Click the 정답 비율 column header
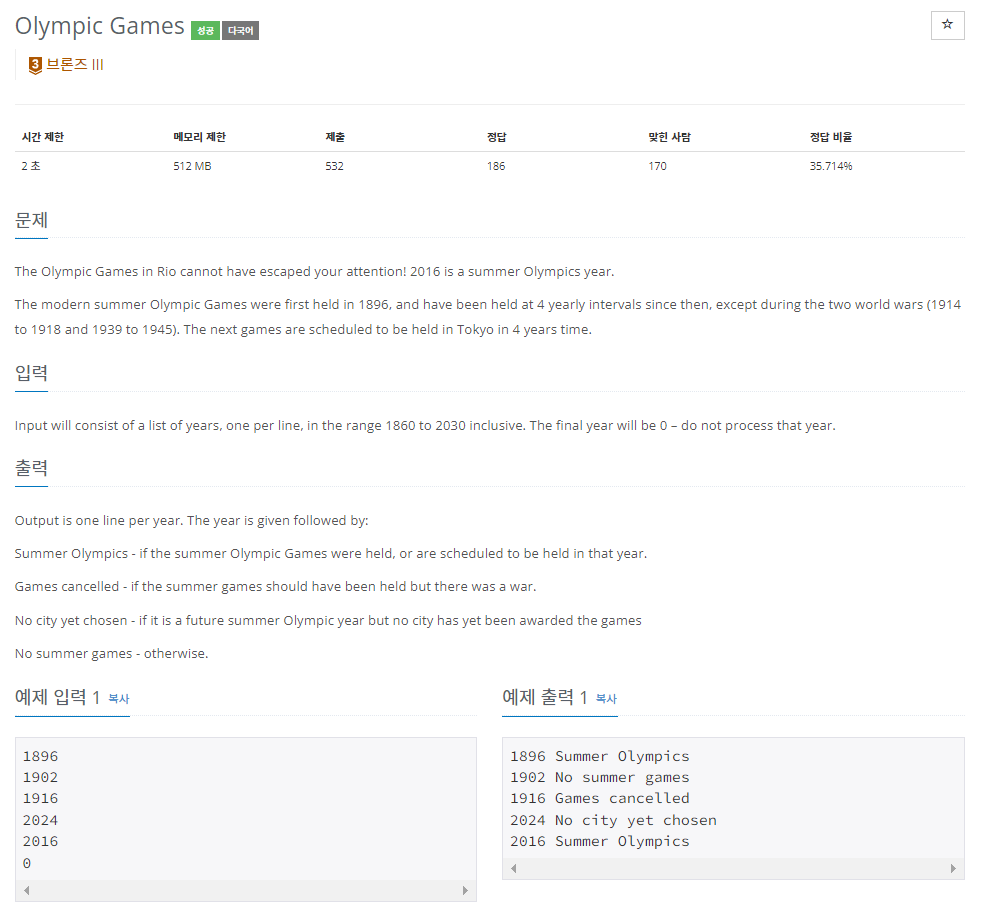The height and width of the screenshot is (916, 986). [831, 137]
